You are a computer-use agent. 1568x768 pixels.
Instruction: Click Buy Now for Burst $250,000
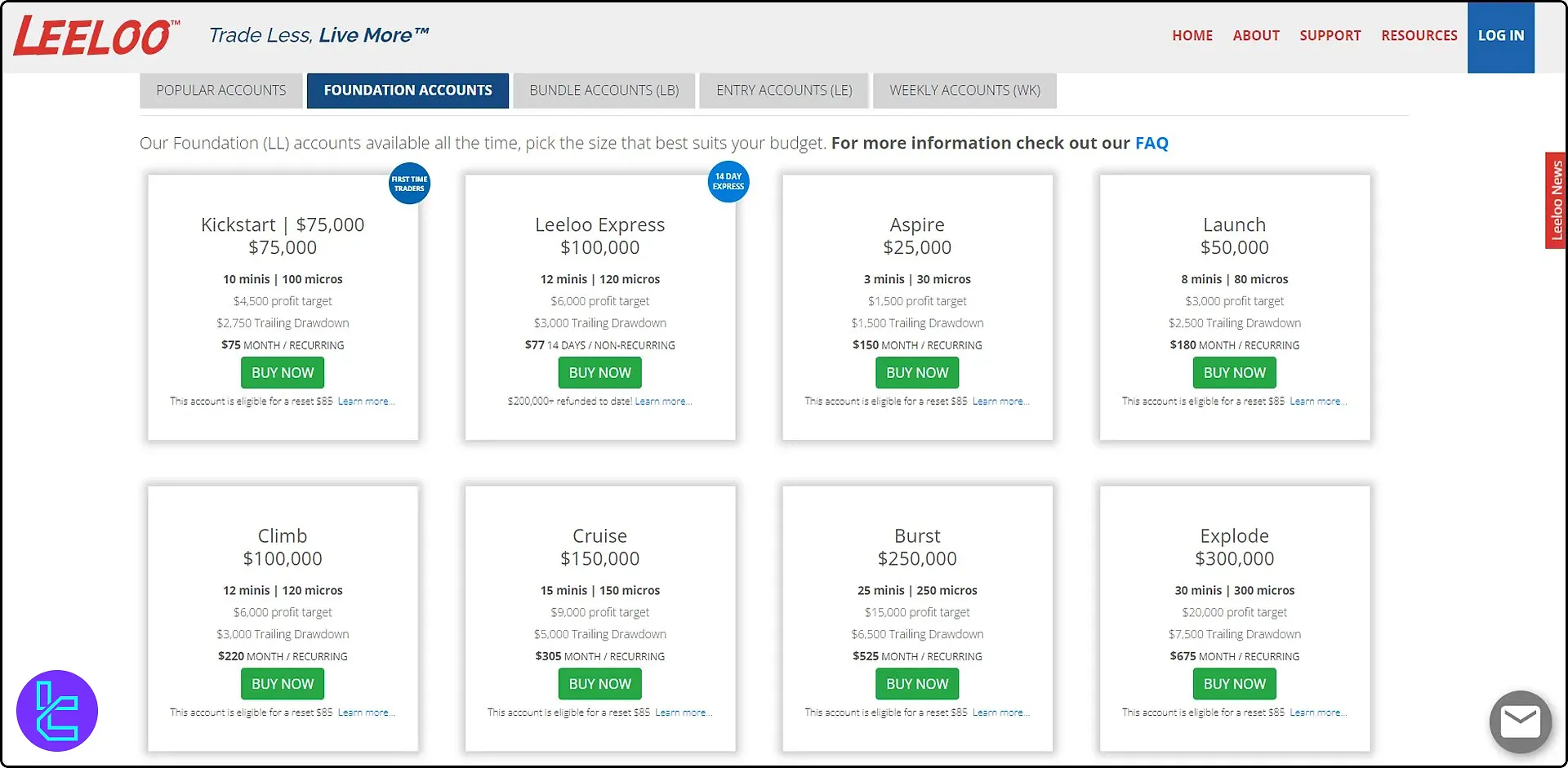(917, 684)
